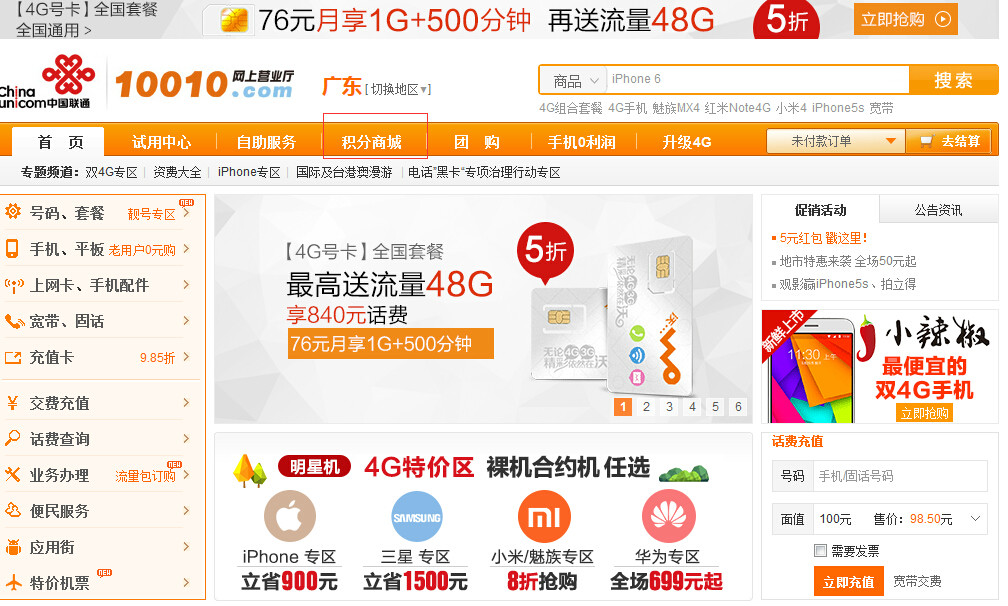Click the orange 搜索 button
The width and height of the screenshot is (1008, 606).
pyautogui.click(x=953, y=80)
